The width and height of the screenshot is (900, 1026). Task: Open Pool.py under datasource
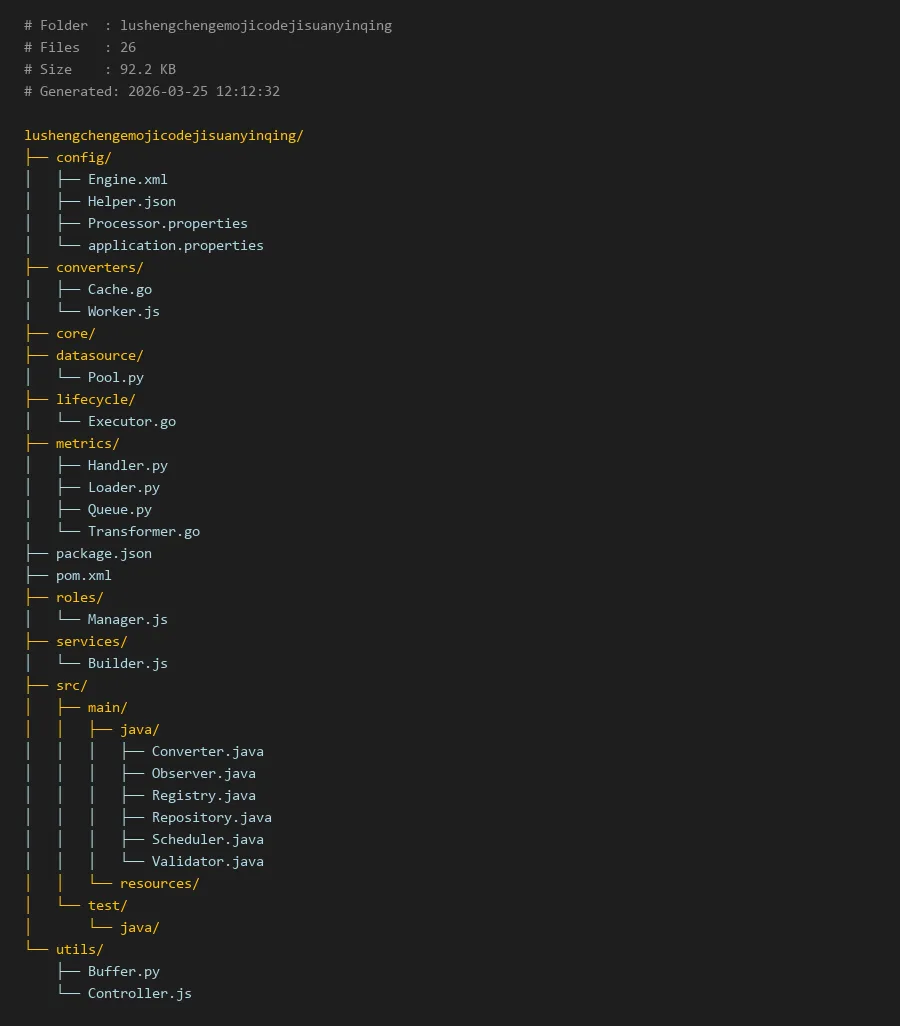[x=115, y=377]
